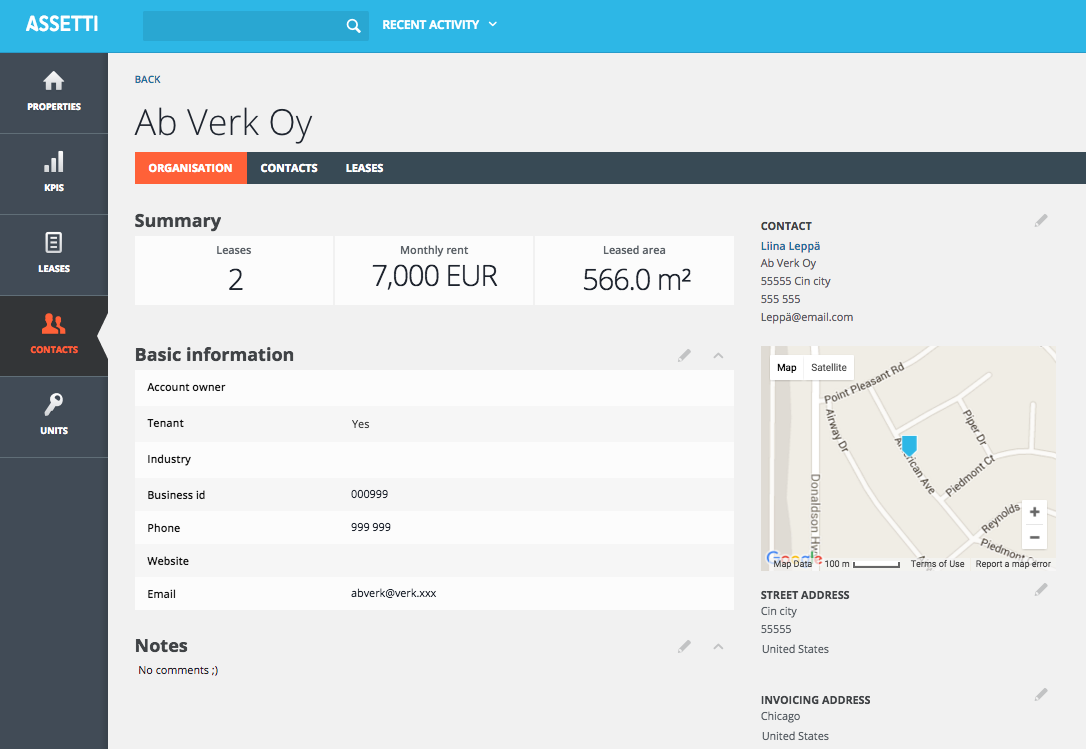Click the Map Data link
Screen dimensions: 1086x749
click(792, 564)
